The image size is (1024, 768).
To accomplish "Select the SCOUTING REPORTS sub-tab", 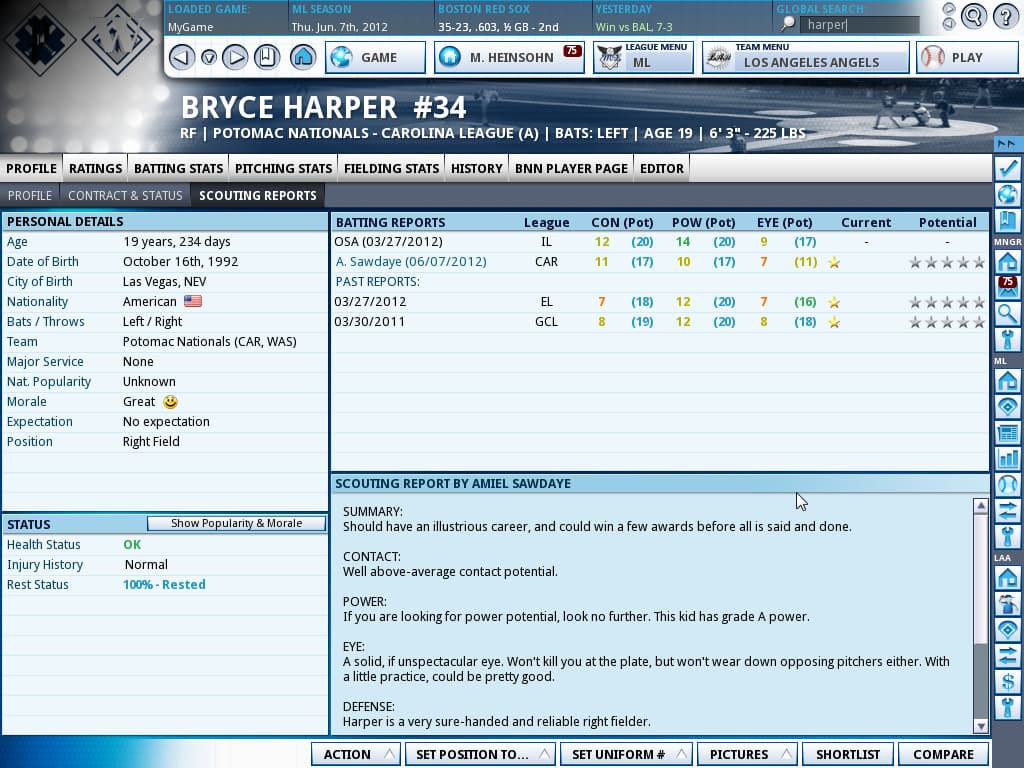I will click(x=258, y=195).
